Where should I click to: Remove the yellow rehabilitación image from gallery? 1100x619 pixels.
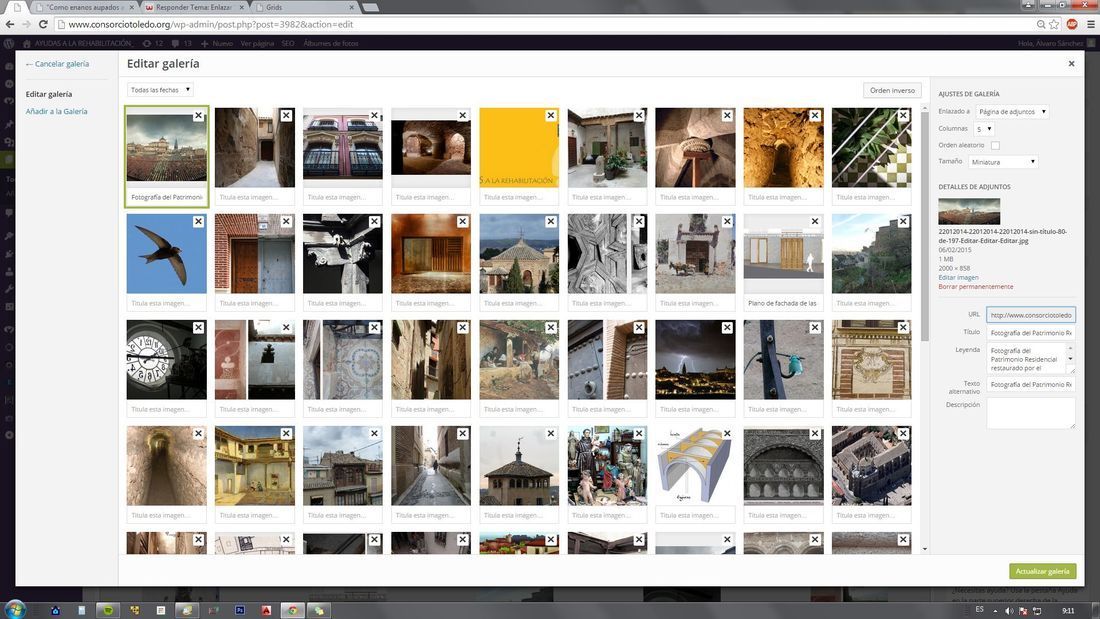click(x=551, y=115)
